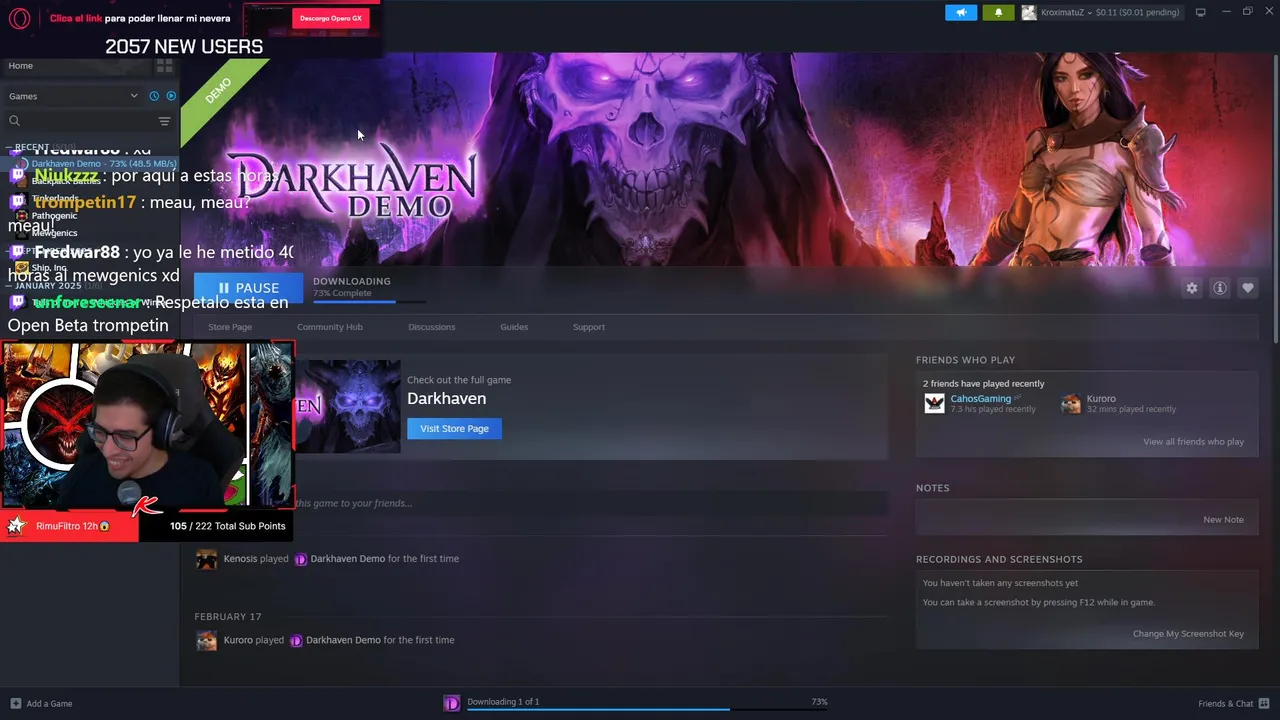This screenshot has height=720, width=1280.
Task: Create a New Note
Action: click(1223, 519)
